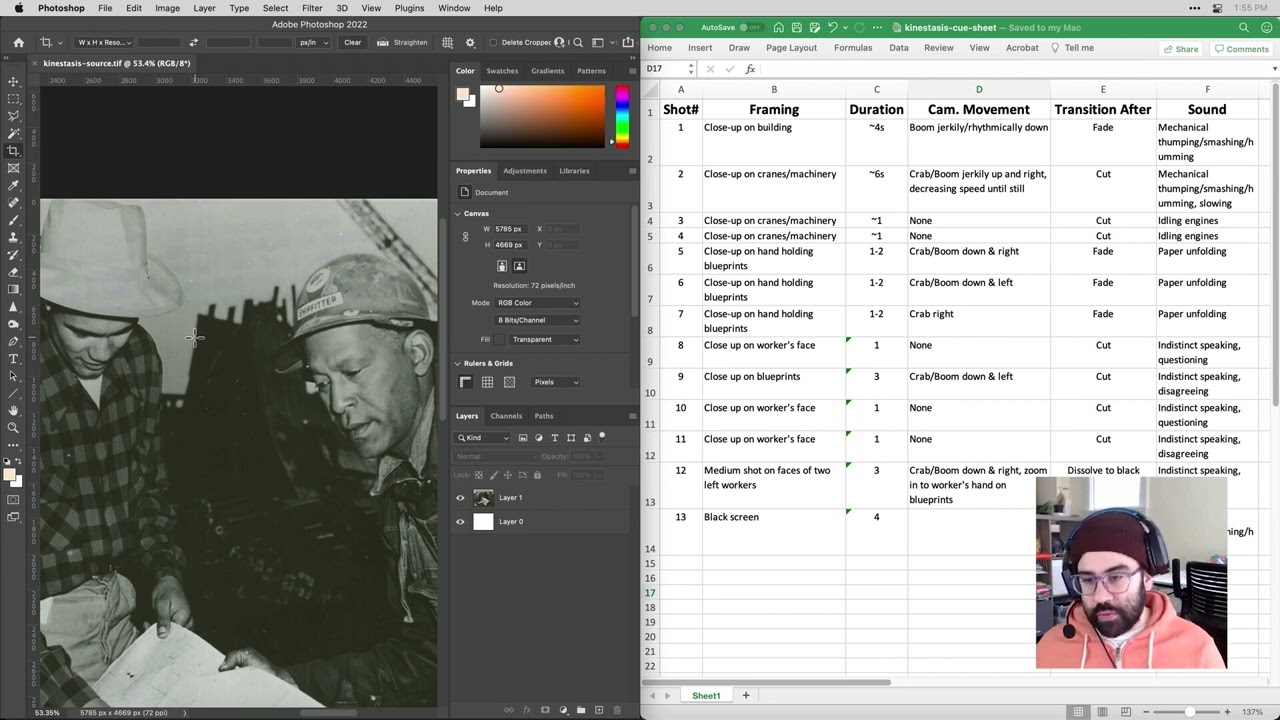Click the delete layer trash icon

click(x=617, y=710)
